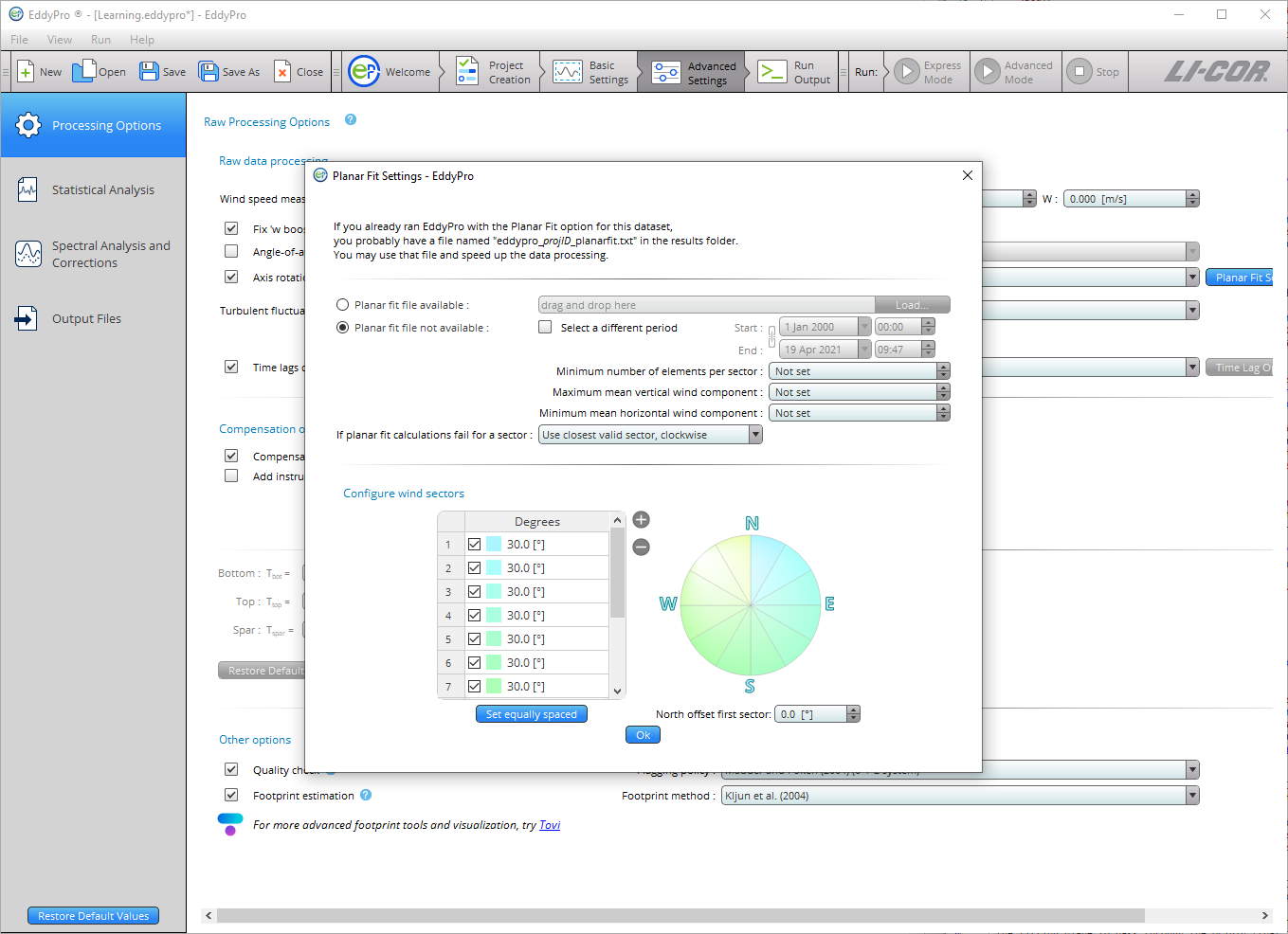1288x934 pixels.
Task: Click the Set equally spaced button
Action: pos(532,714)
